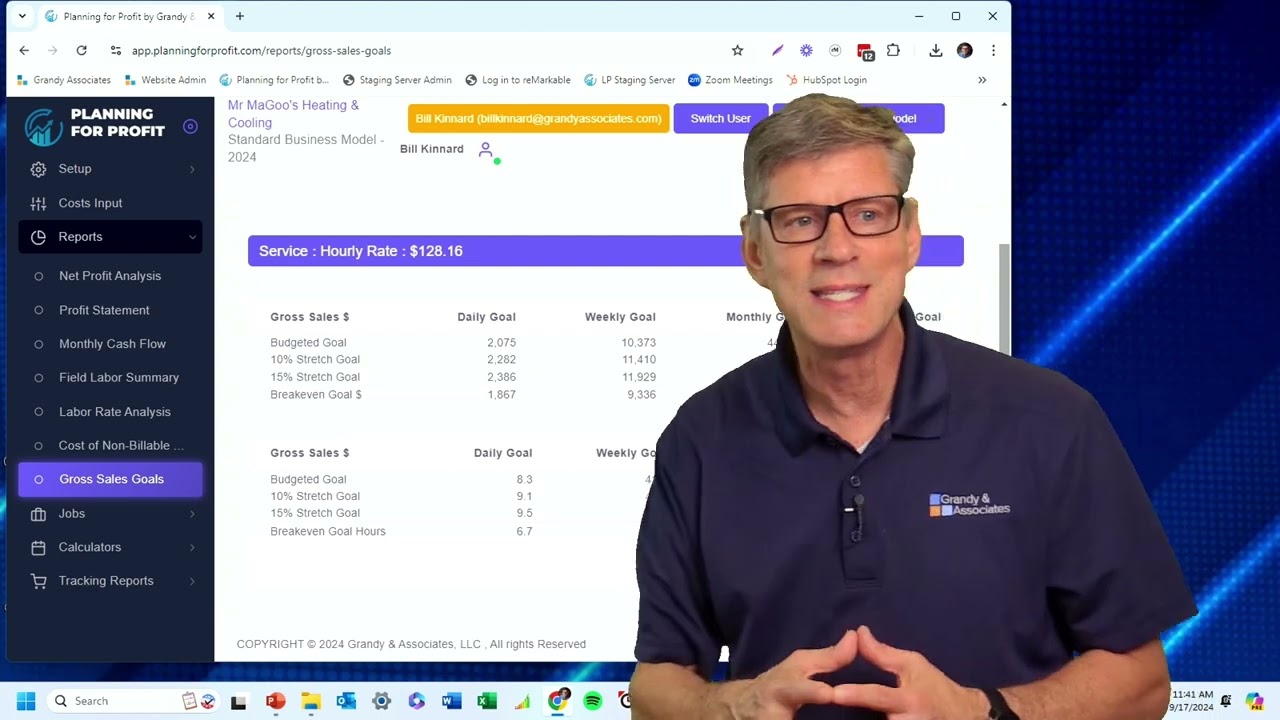Expand the Setup menu chevron

192,169
